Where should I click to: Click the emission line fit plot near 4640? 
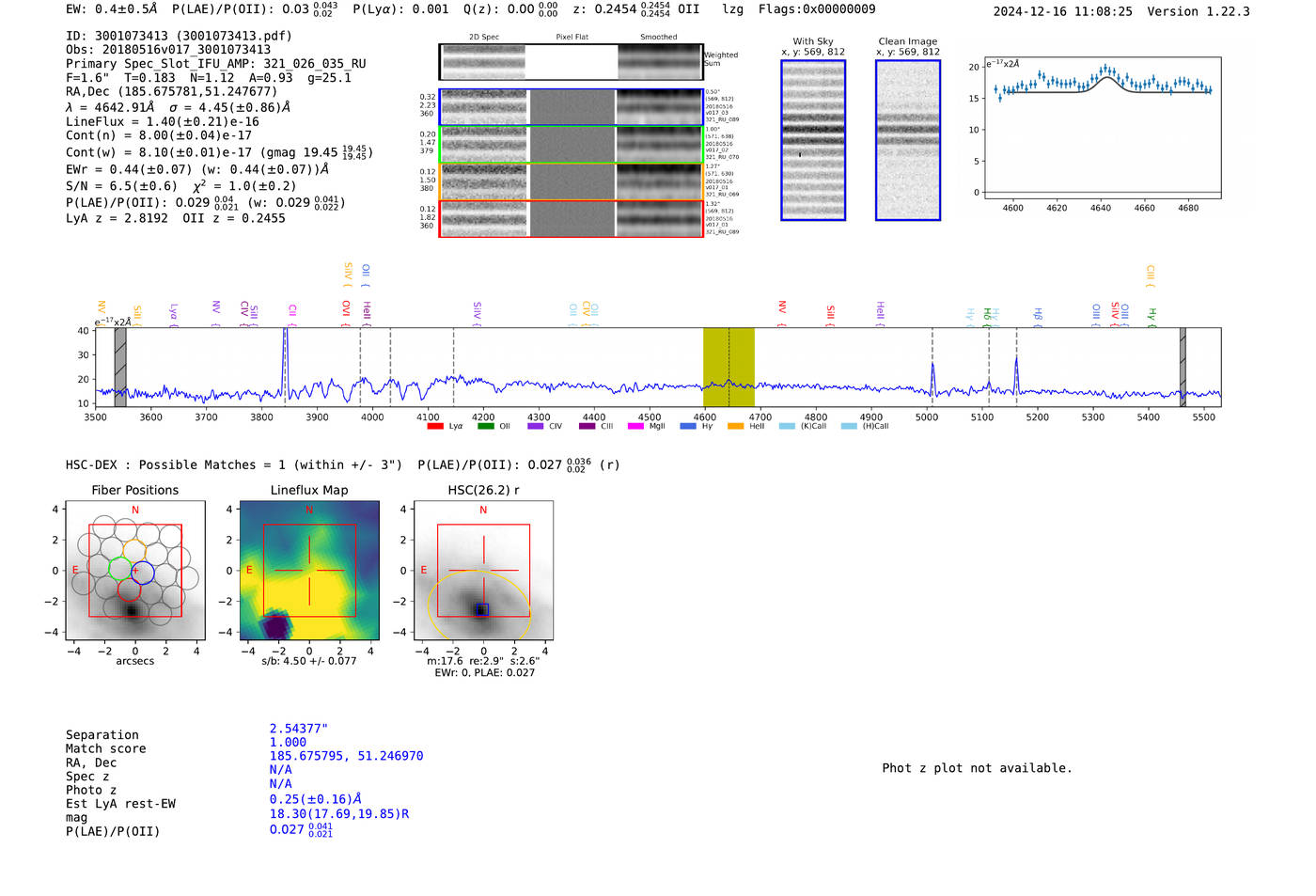click(1102, 128)
